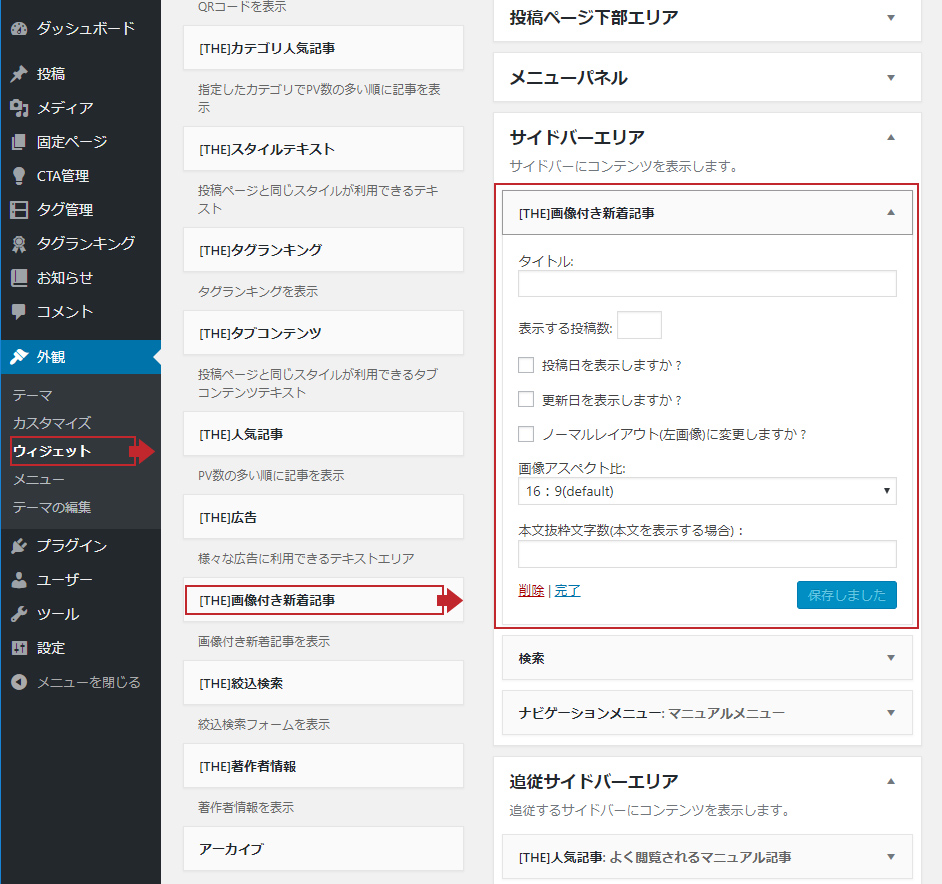This screenshot has width=942, height=884.
Task: Open the カスタマイズ submenu item
Action: click(x=52, y=423)
